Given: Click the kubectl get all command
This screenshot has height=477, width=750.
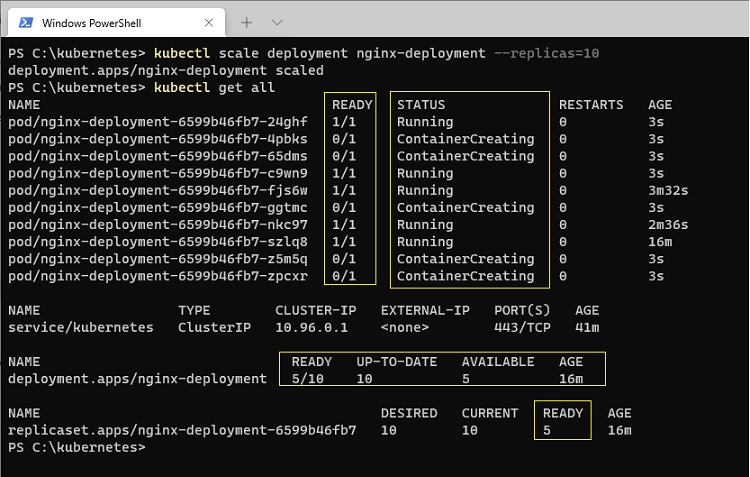Looking at the screenshot, I should coord(214,88).
